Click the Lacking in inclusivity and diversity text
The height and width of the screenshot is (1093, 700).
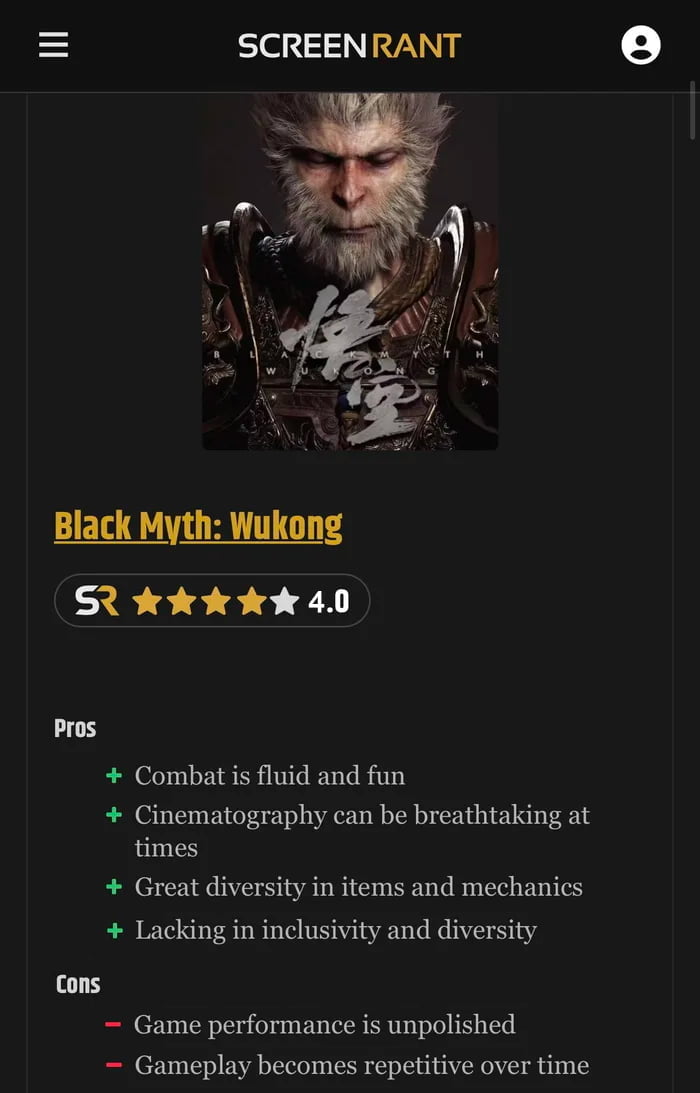pyautogui.click(x=335, y=930)
